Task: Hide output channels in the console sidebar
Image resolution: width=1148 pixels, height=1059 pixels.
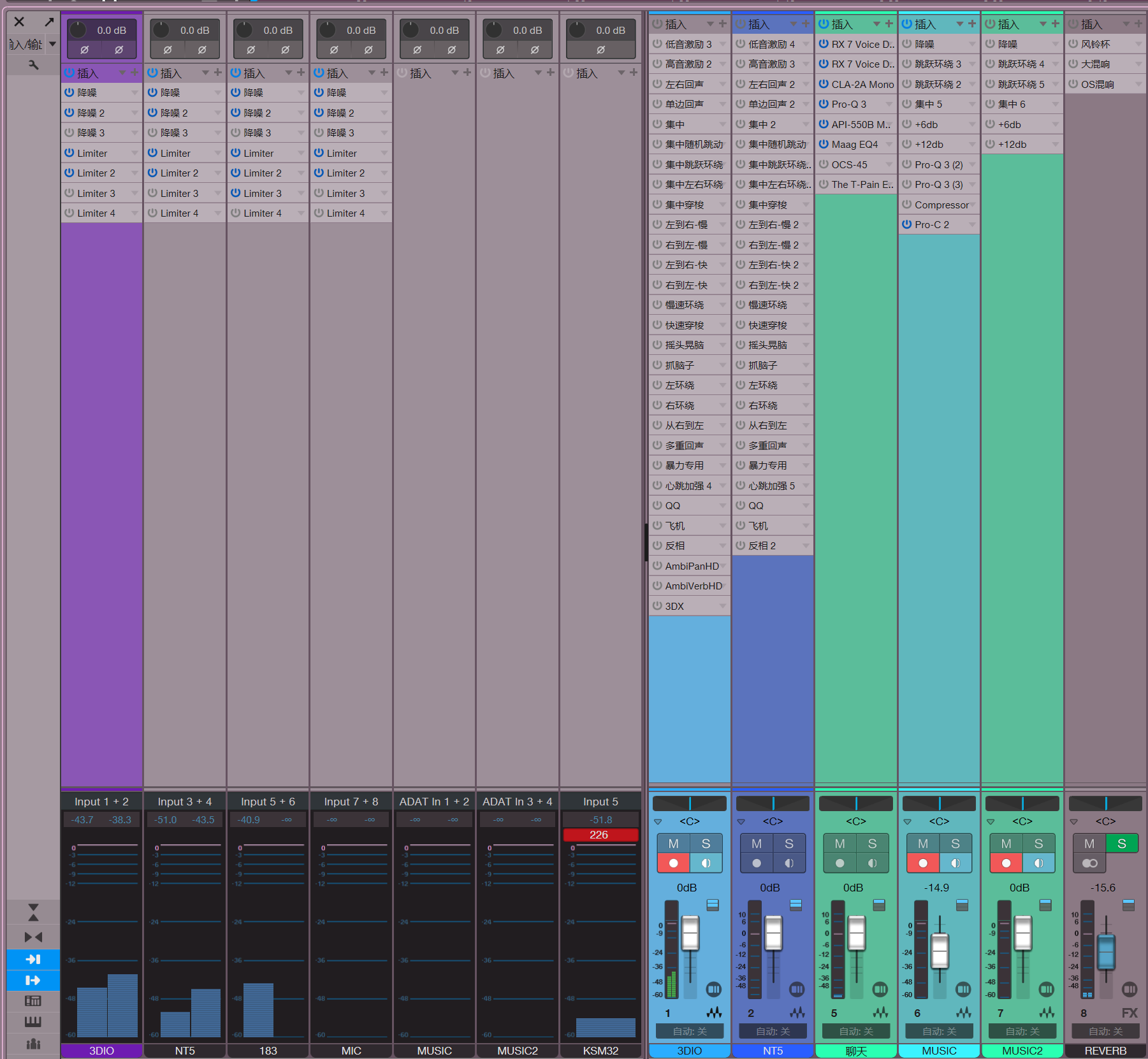Action: click(33, 980)
